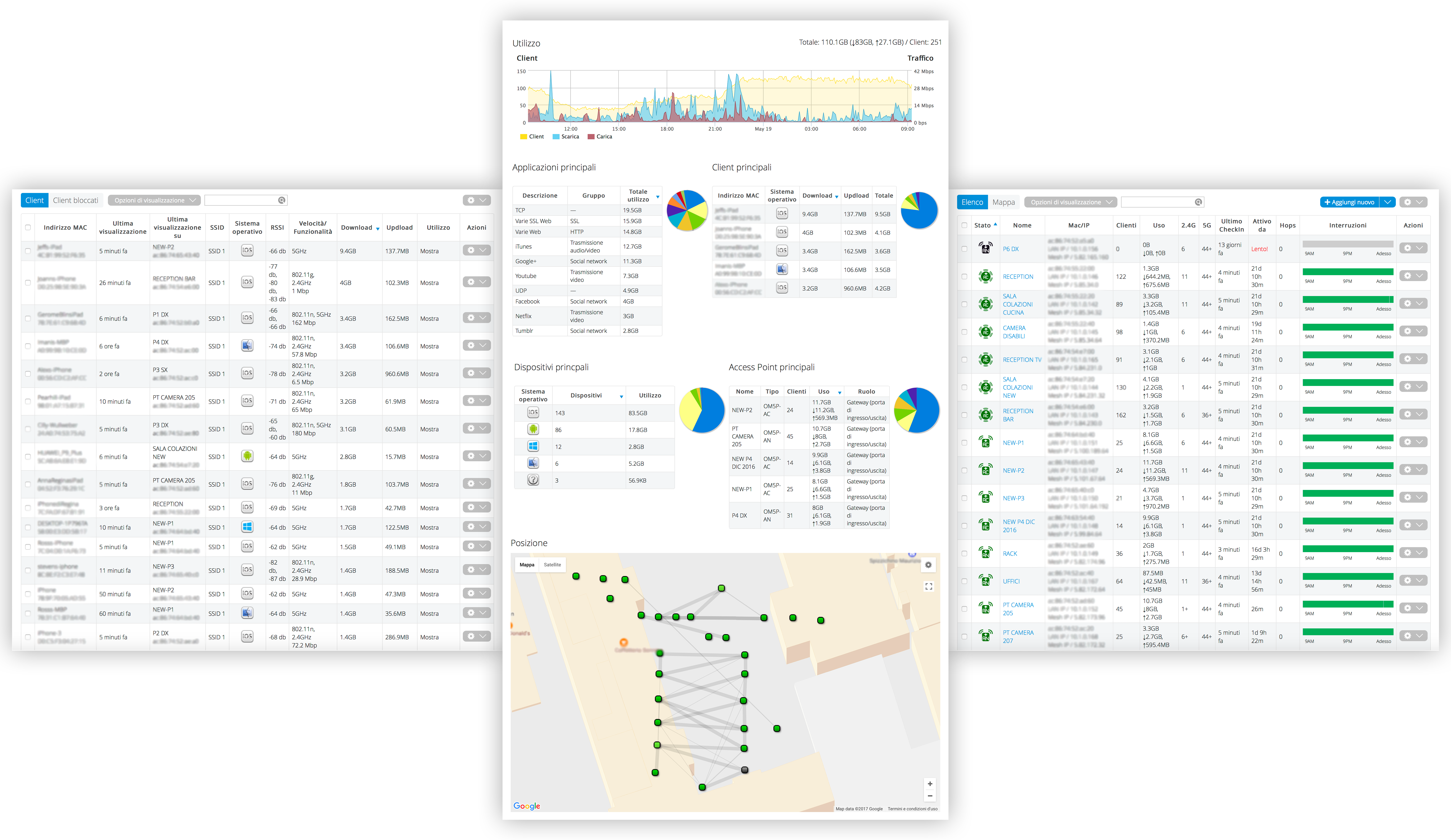The width and height of the screenshot is (1451, 840).
Task: Switch to the Client tab in client panel
Action: point(35,200)
